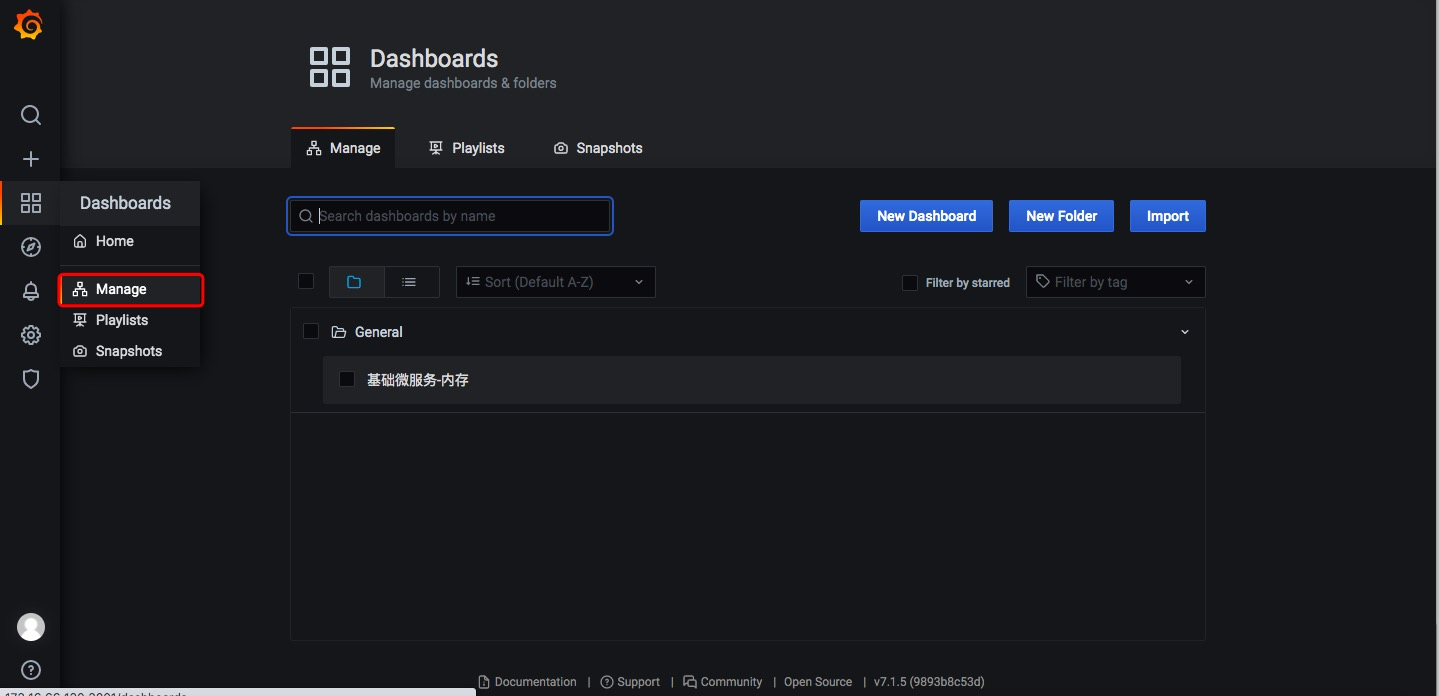
Task: Open the Explore compass icon
Action: coord(31,247)
